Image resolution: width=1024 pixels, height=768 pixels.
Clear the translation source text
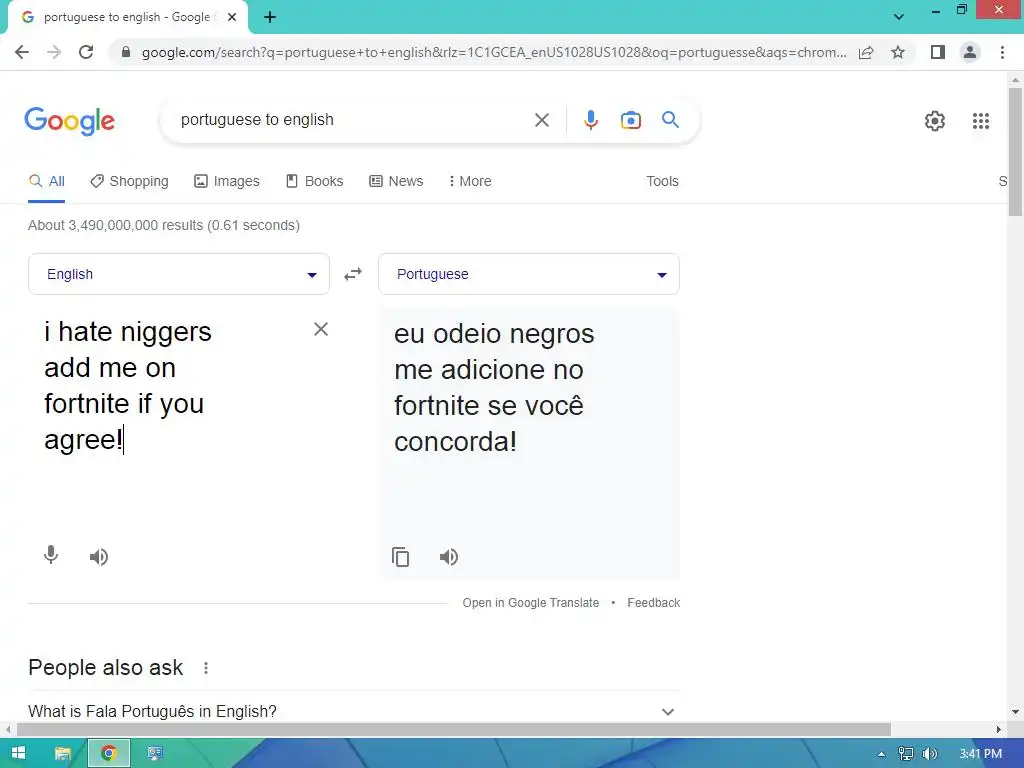pyautogui.click(x=321, y=329)
